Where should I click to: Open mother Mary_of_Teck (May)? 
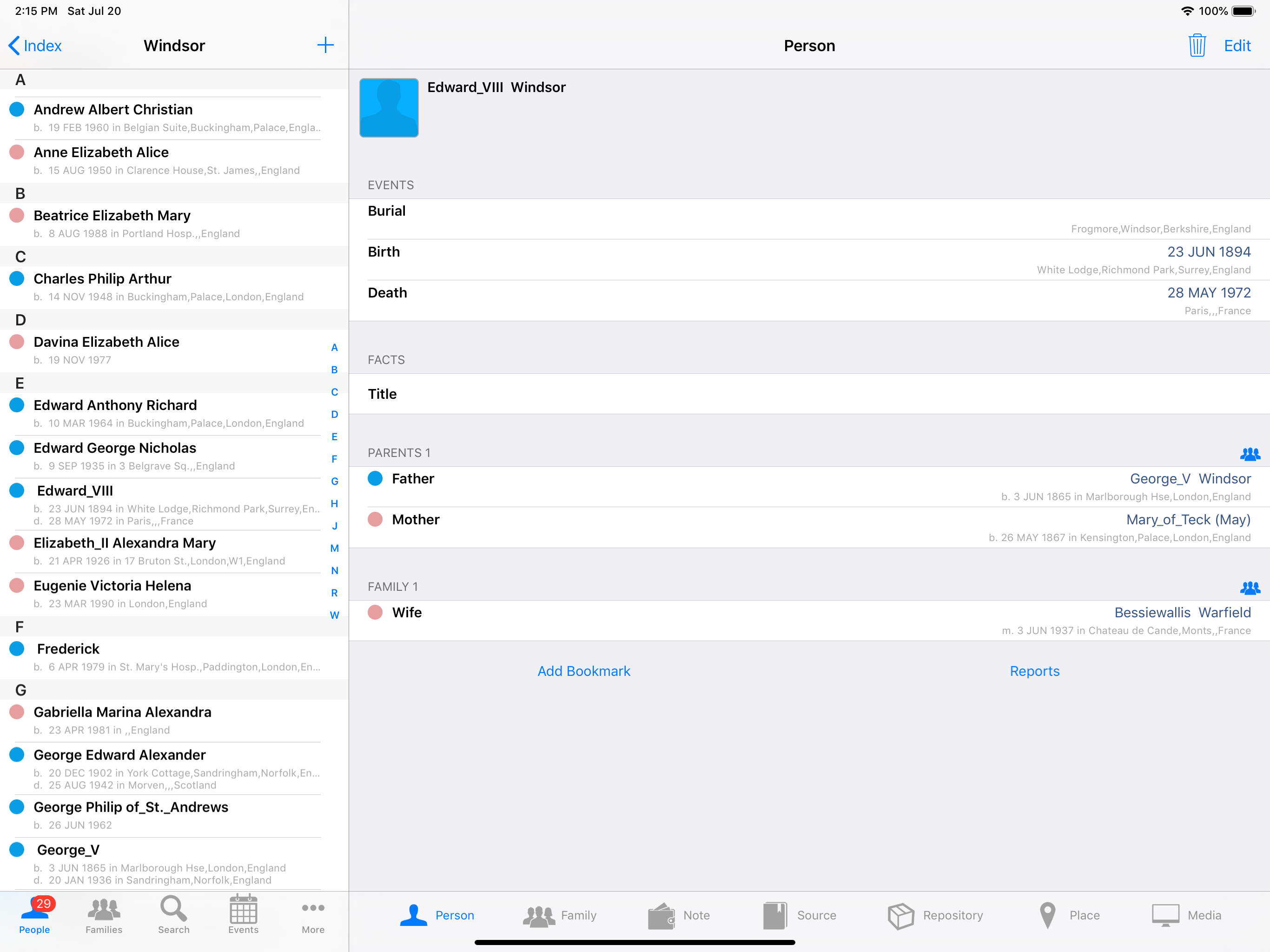pyautogui.click(x=809, y=528)
